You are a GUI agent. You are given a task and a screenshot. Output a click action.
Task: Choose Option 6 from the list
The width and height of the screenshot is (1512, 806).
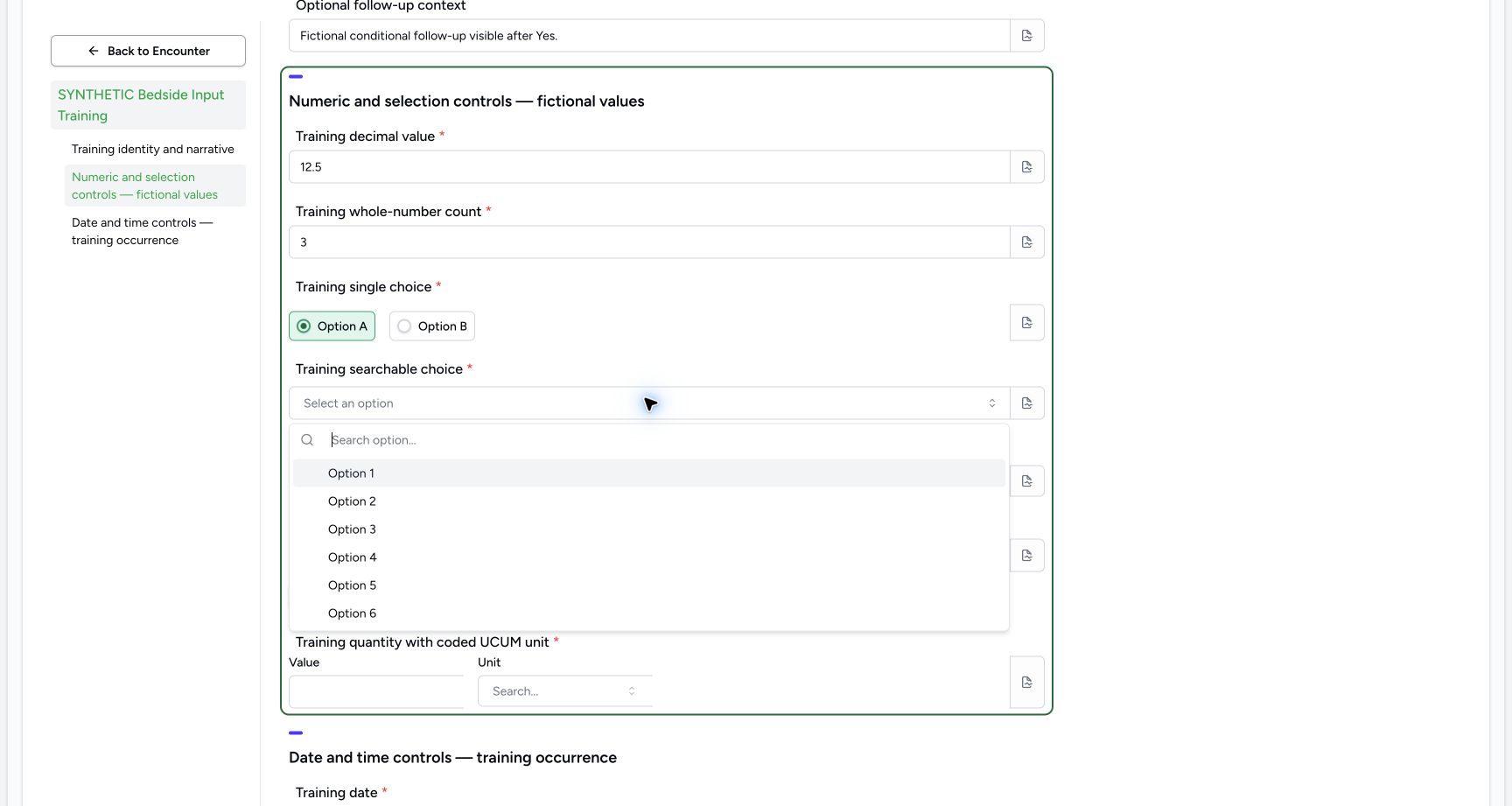tap(649, 613)
